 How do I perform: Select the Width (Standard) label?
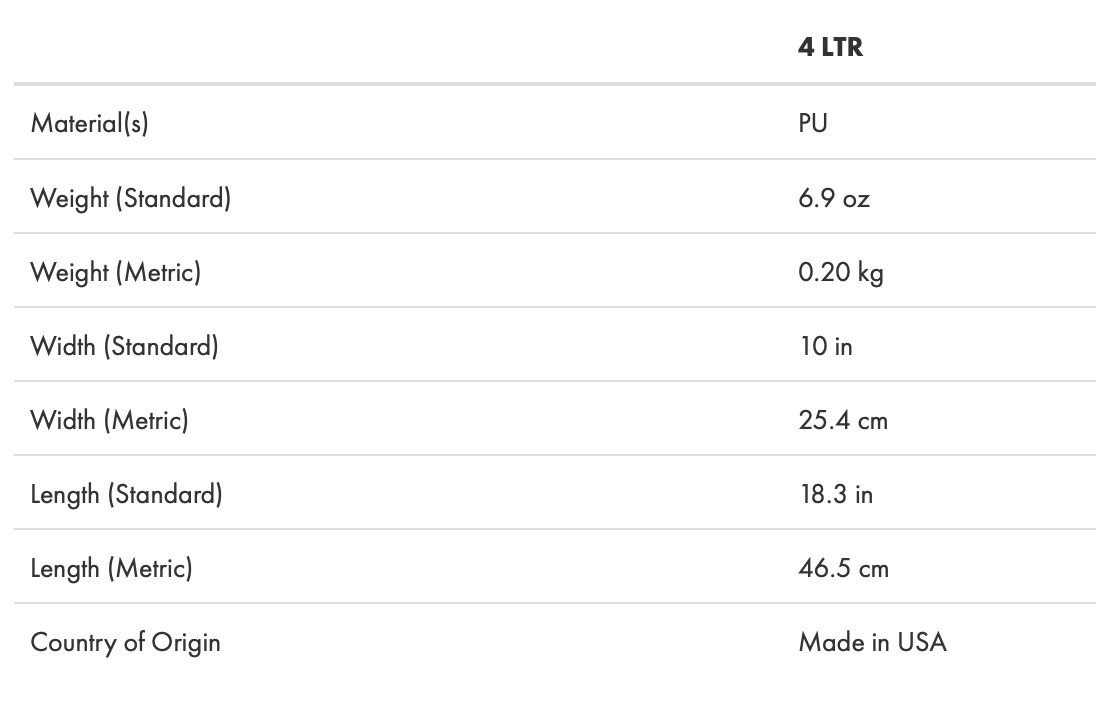[x=124, y=346]
